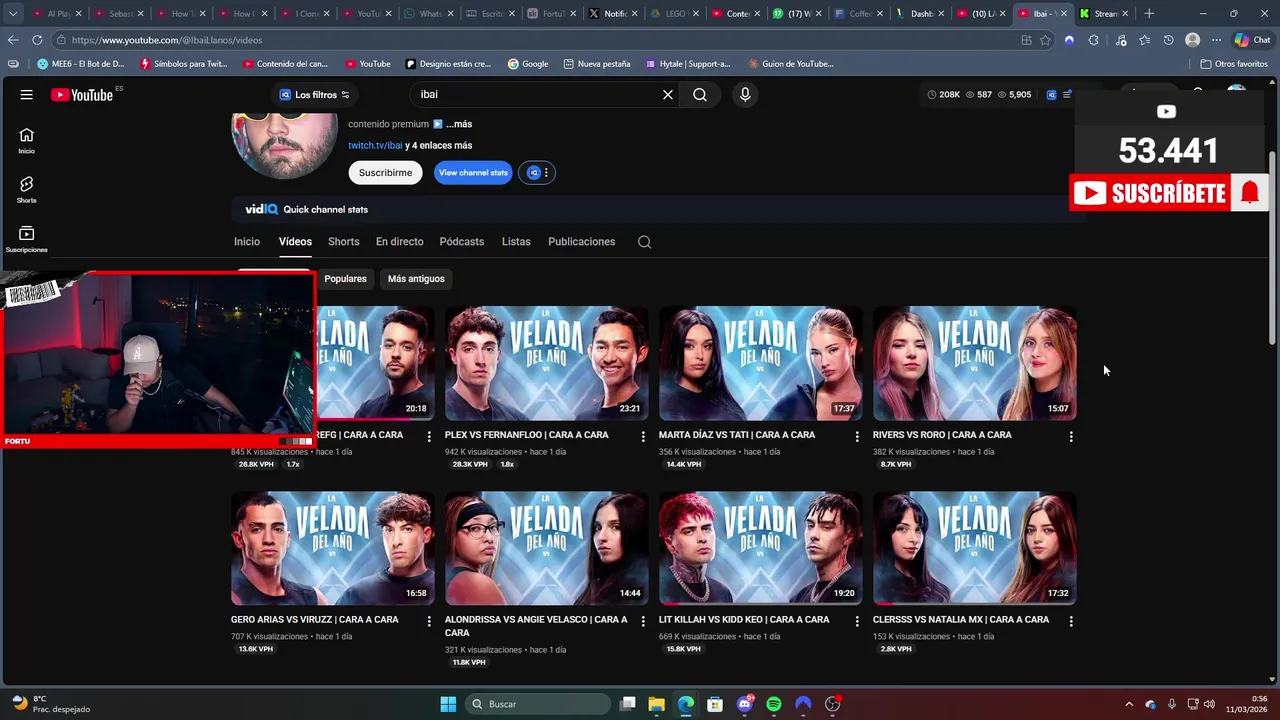Screen dimensions: 1280x720
Task: Open the Windows Start button
Action: [448, 704]
